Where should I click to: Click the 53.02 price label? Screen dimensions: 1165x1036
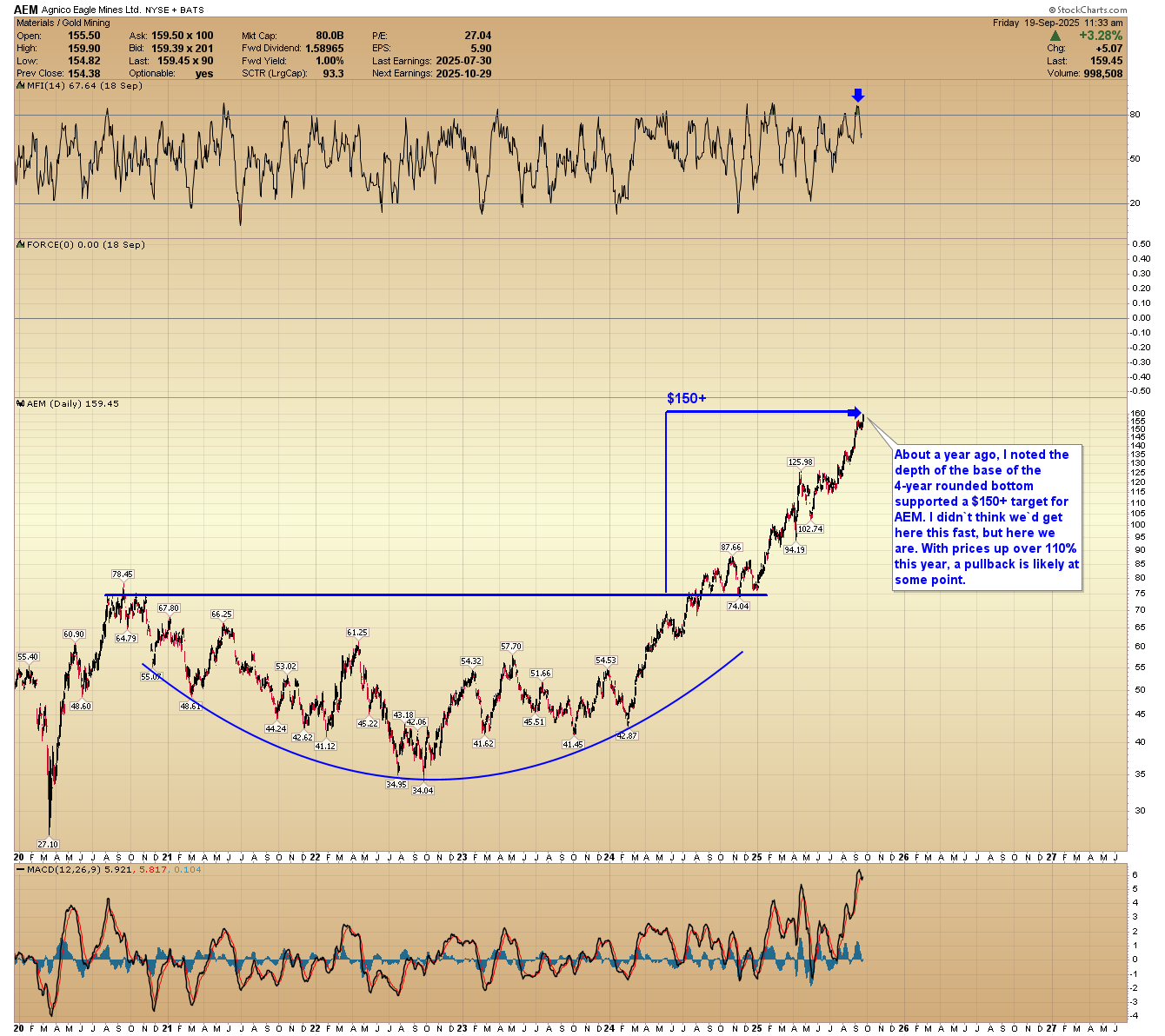pyautogui.click(x=286, y=667)
